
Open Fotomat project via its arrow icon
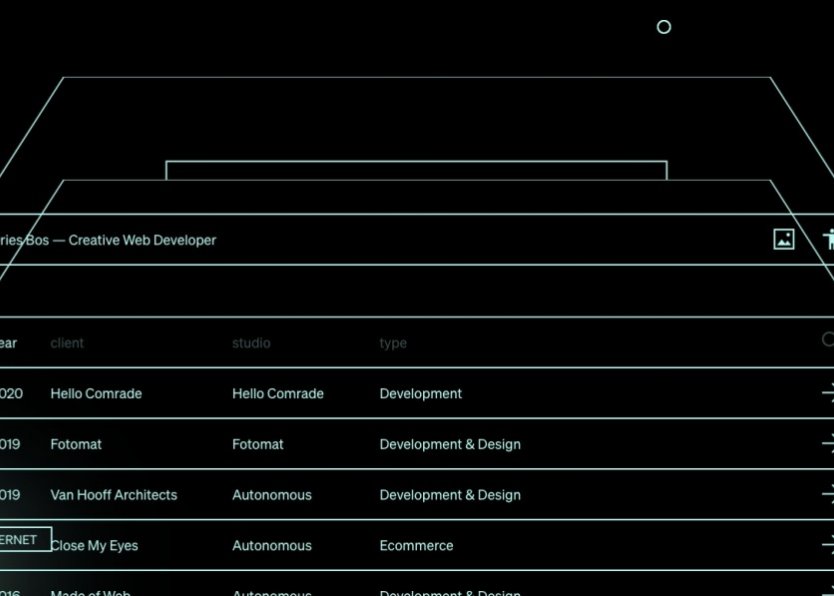pyautogui.click(x=827, y=444)
